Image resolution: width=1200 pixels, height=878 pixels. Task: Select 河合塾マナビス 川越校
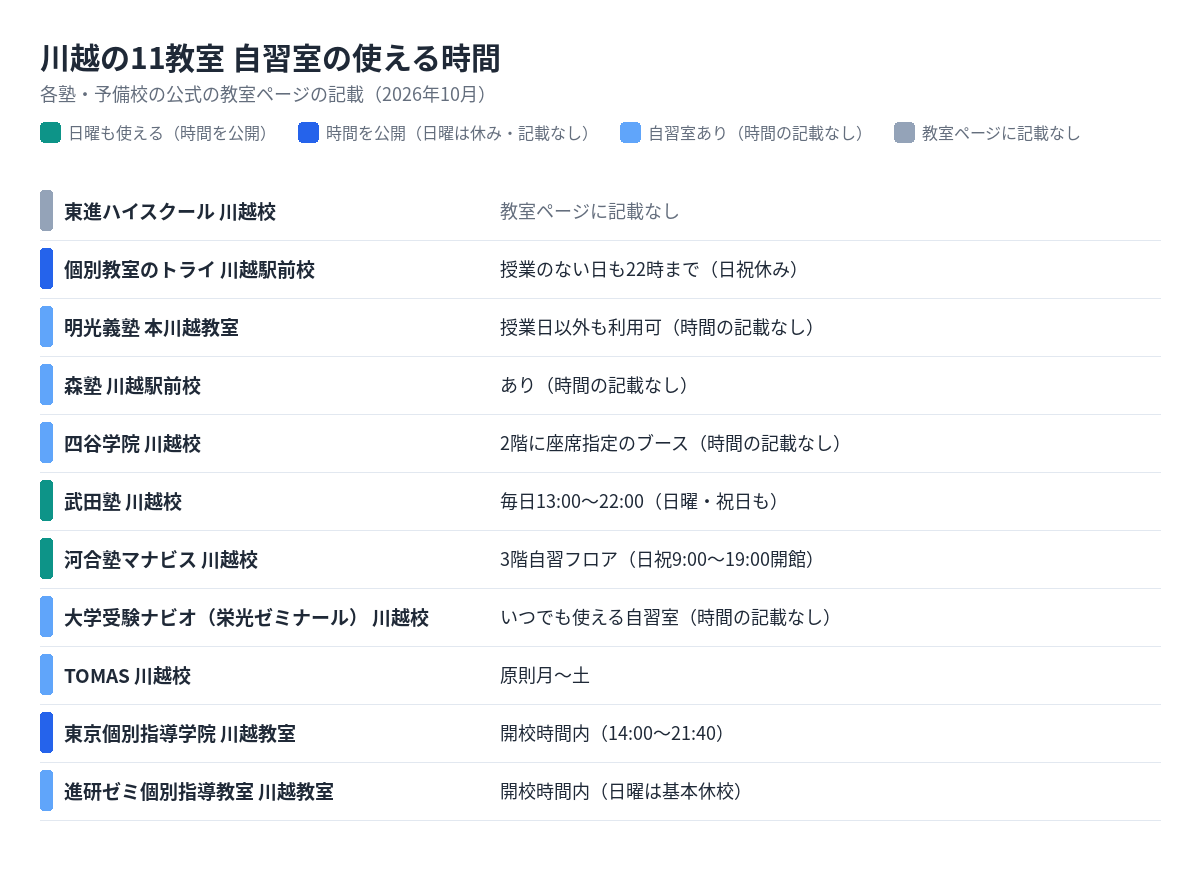[161, 560]
